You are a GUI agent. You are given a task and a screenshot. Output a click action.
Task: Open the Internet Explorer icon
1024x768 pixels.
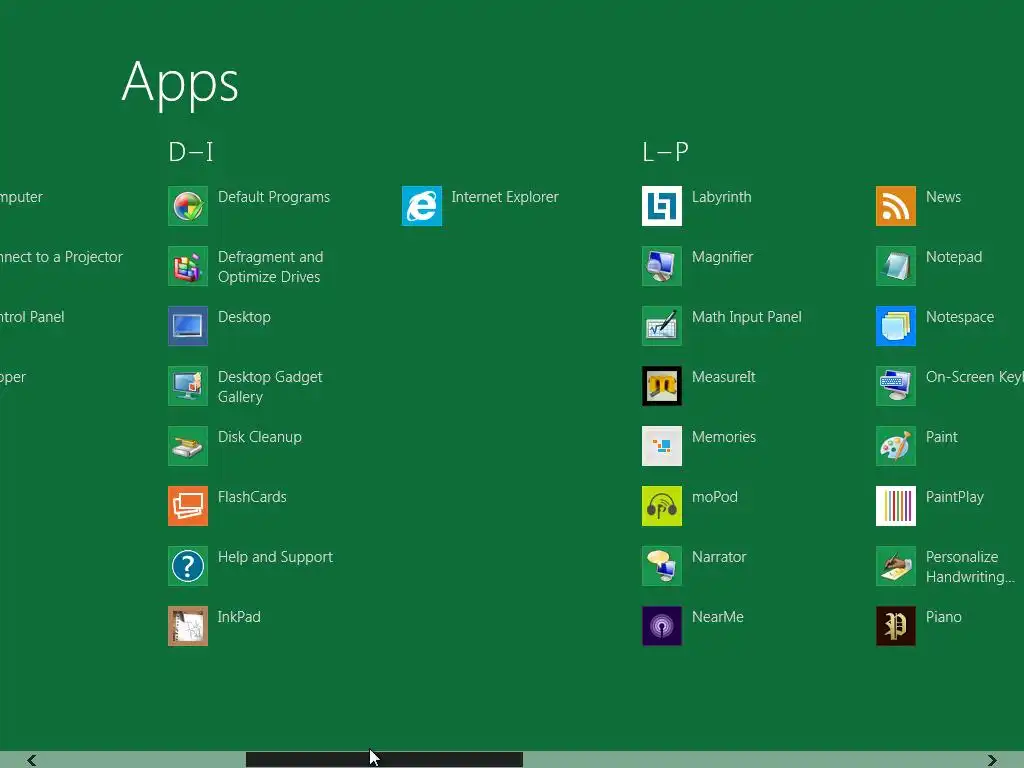(422, 206)
